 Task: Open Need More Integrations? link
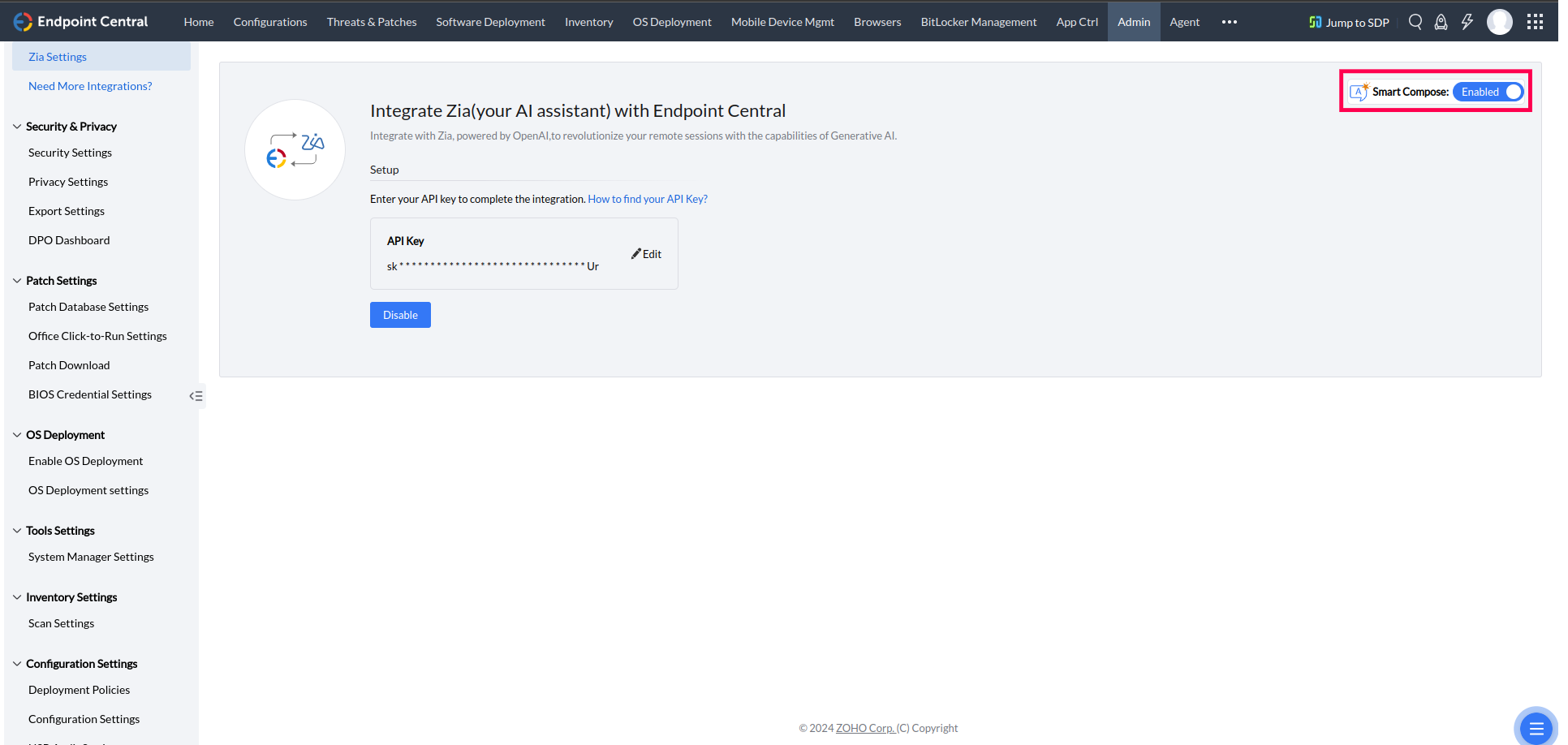pyautogui.click(x=90, y=86)
